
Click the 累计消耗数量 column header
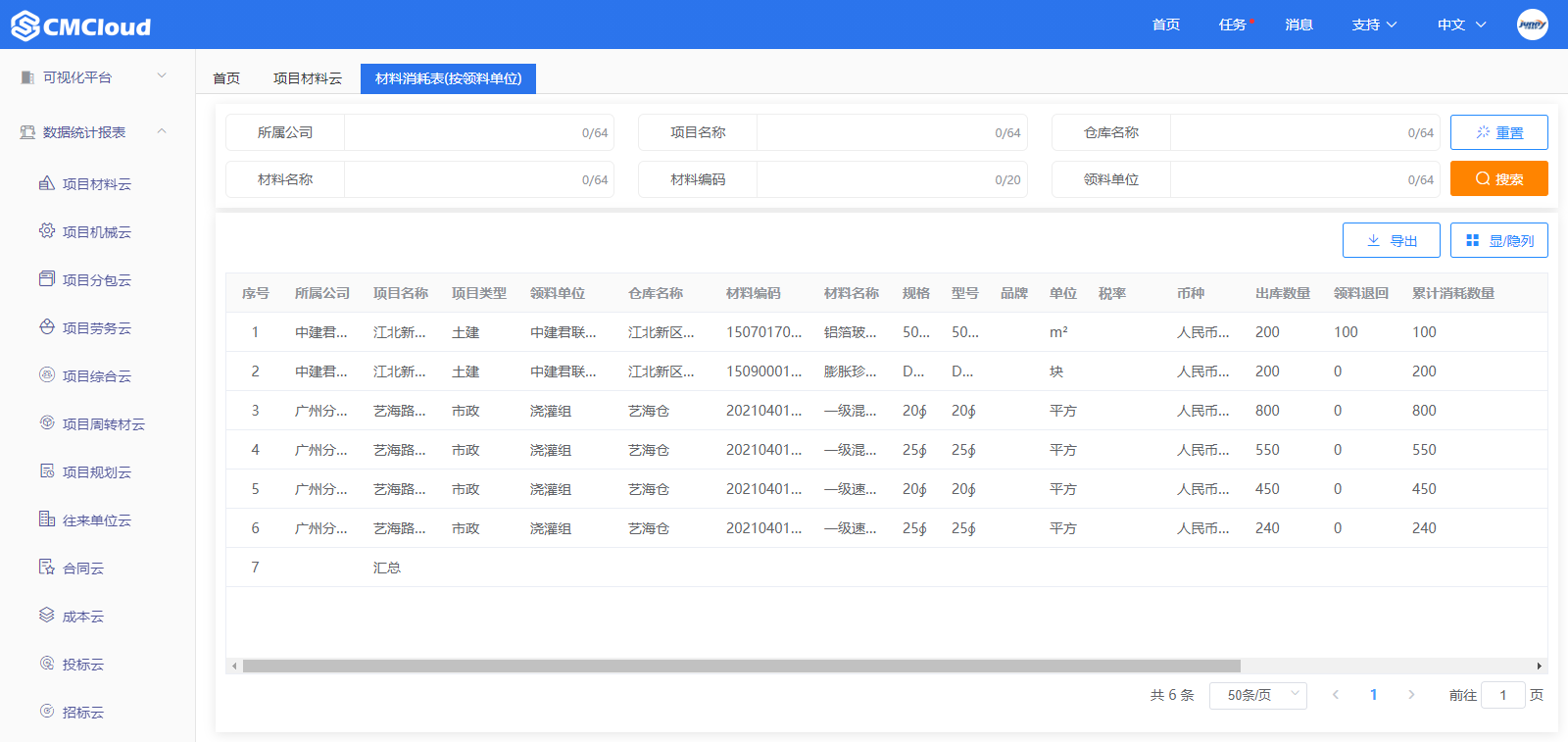[1452, 293]
